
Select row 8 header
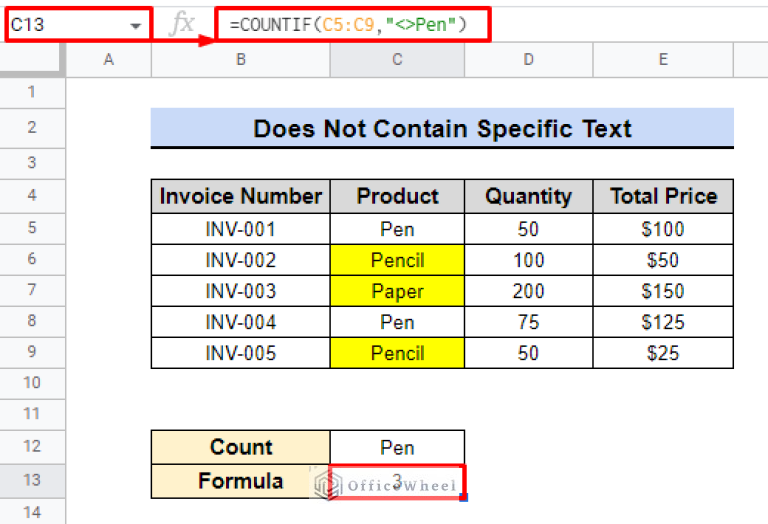coord(32,321)
